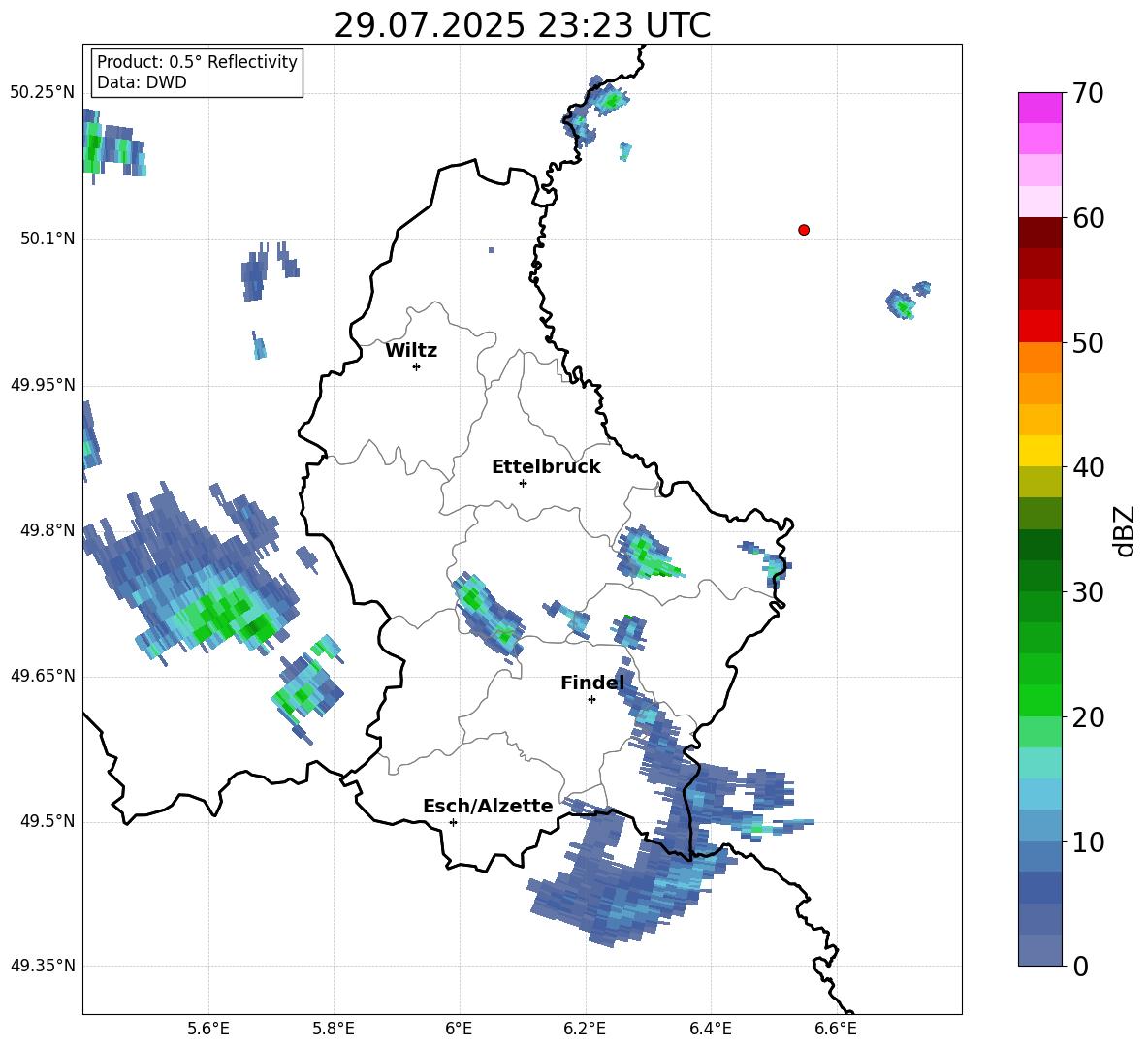Click the orange colorbar segment below 50
This screenshot has width=1148, height=1048.
[1039, 358]
